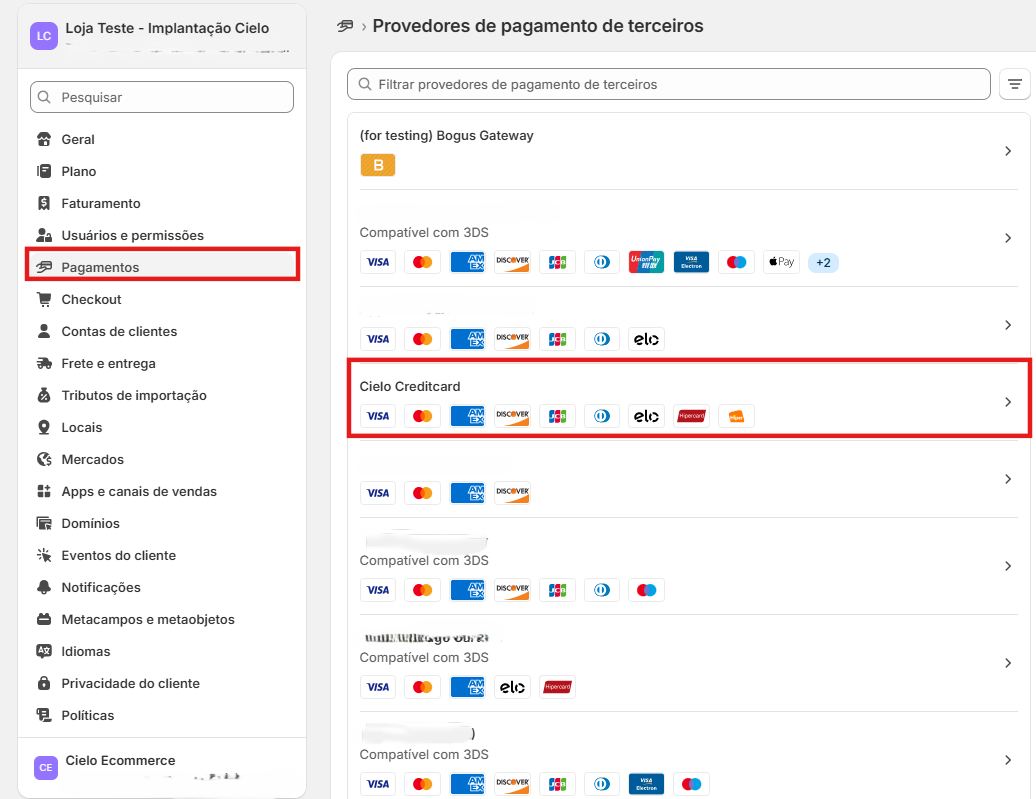Open chevron of provider row with Apple Pay

[x=1008, y=238]
